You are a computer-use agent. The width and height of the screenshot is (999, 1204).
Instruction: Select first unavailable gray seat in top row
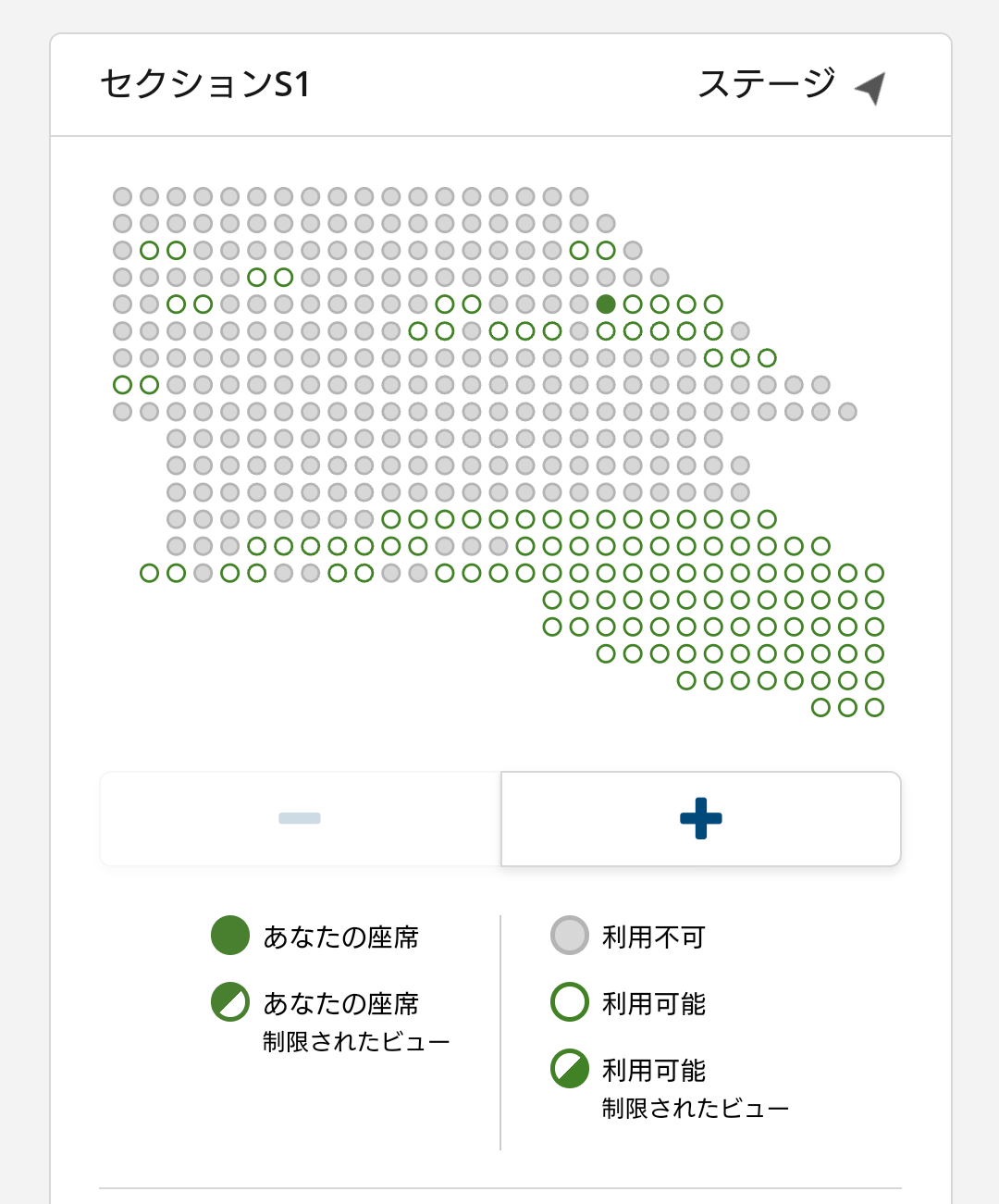(x=122, y=196)
